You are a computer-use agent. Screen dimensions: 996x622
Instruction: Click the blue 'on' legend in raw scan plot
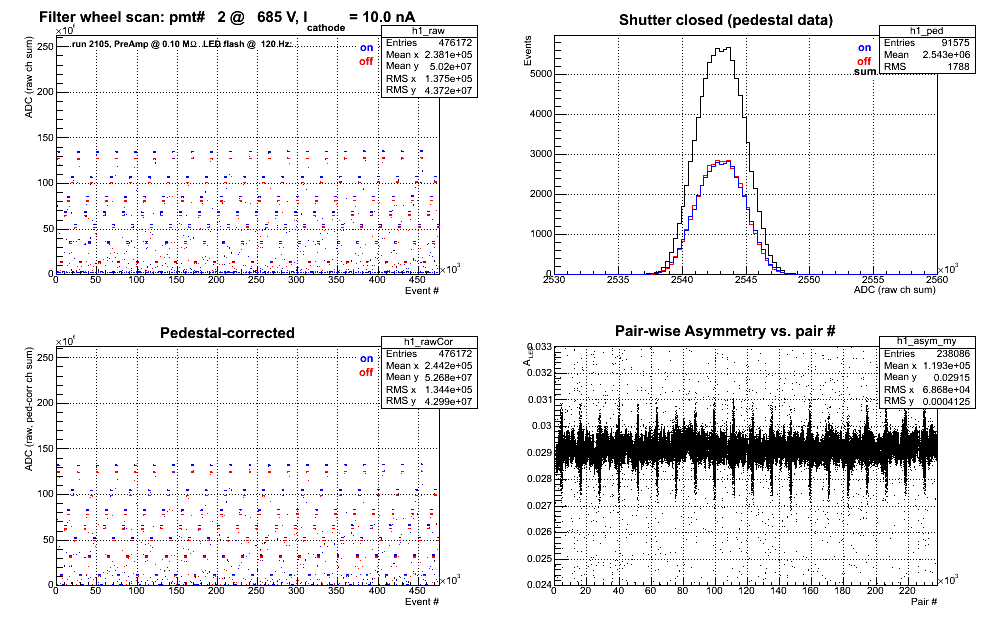tap(367, 48)
